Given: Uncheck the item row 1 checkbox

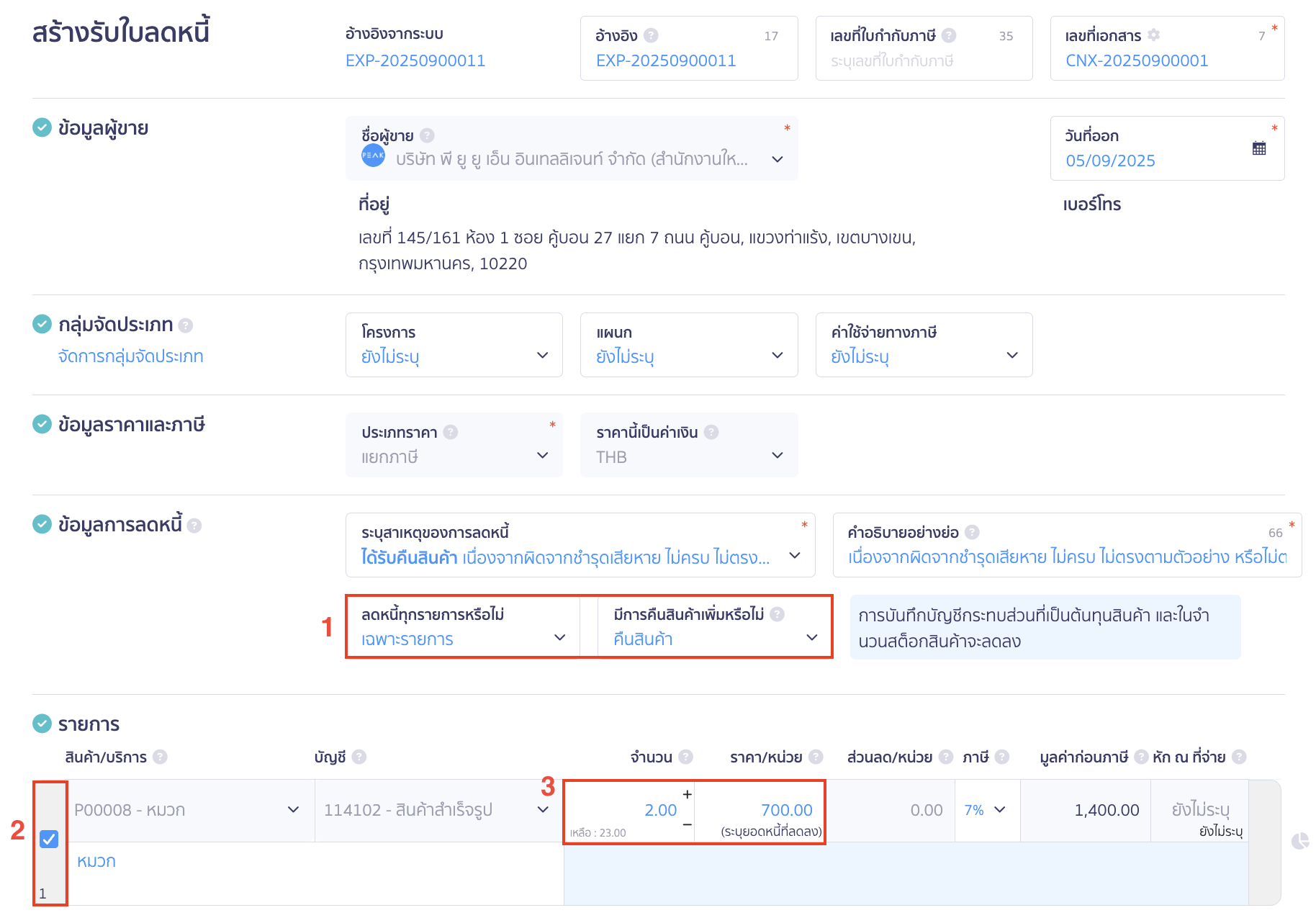Looking at the screenshot, I should tap(49, 839).
